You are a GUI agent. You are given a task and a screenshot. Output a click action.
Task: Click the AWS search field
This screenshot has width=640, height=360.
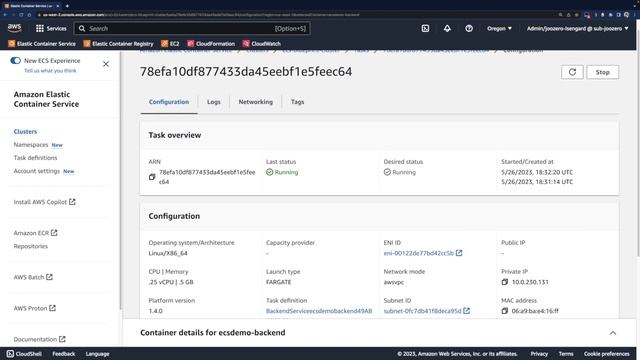[x=192, y=28]
